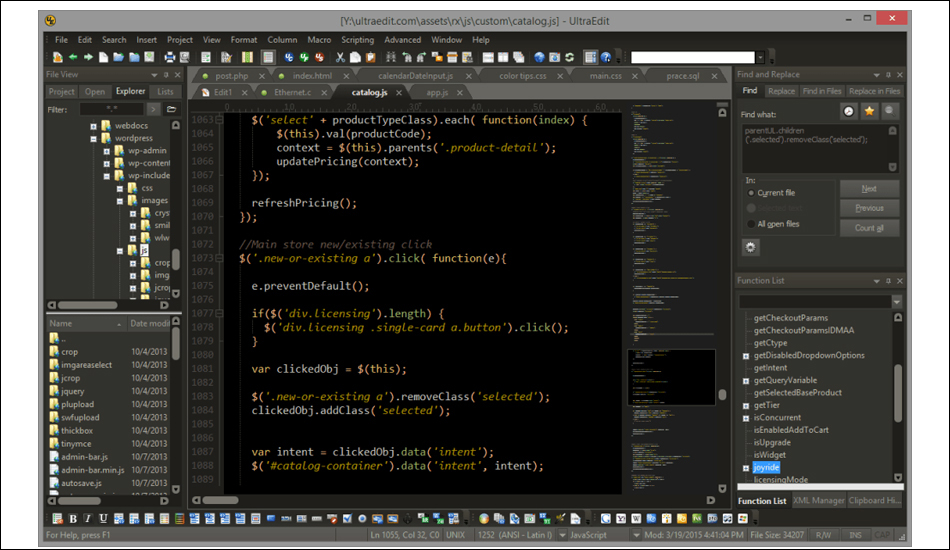
Task: Open the Column menu
Action: point(282,39)
